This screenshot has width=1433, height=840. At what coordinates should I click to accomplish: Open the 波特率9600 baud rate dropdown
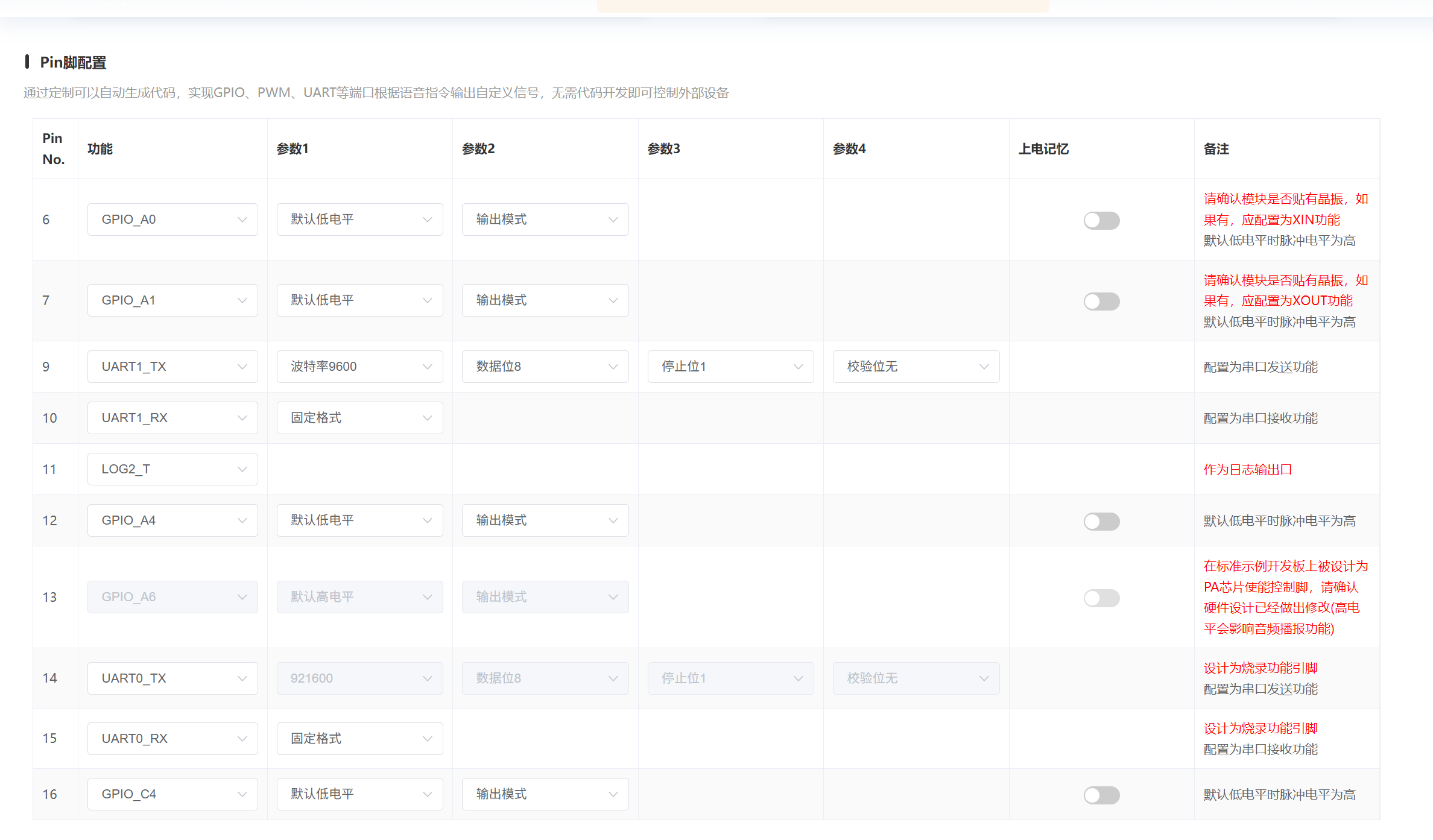point(359,367)
